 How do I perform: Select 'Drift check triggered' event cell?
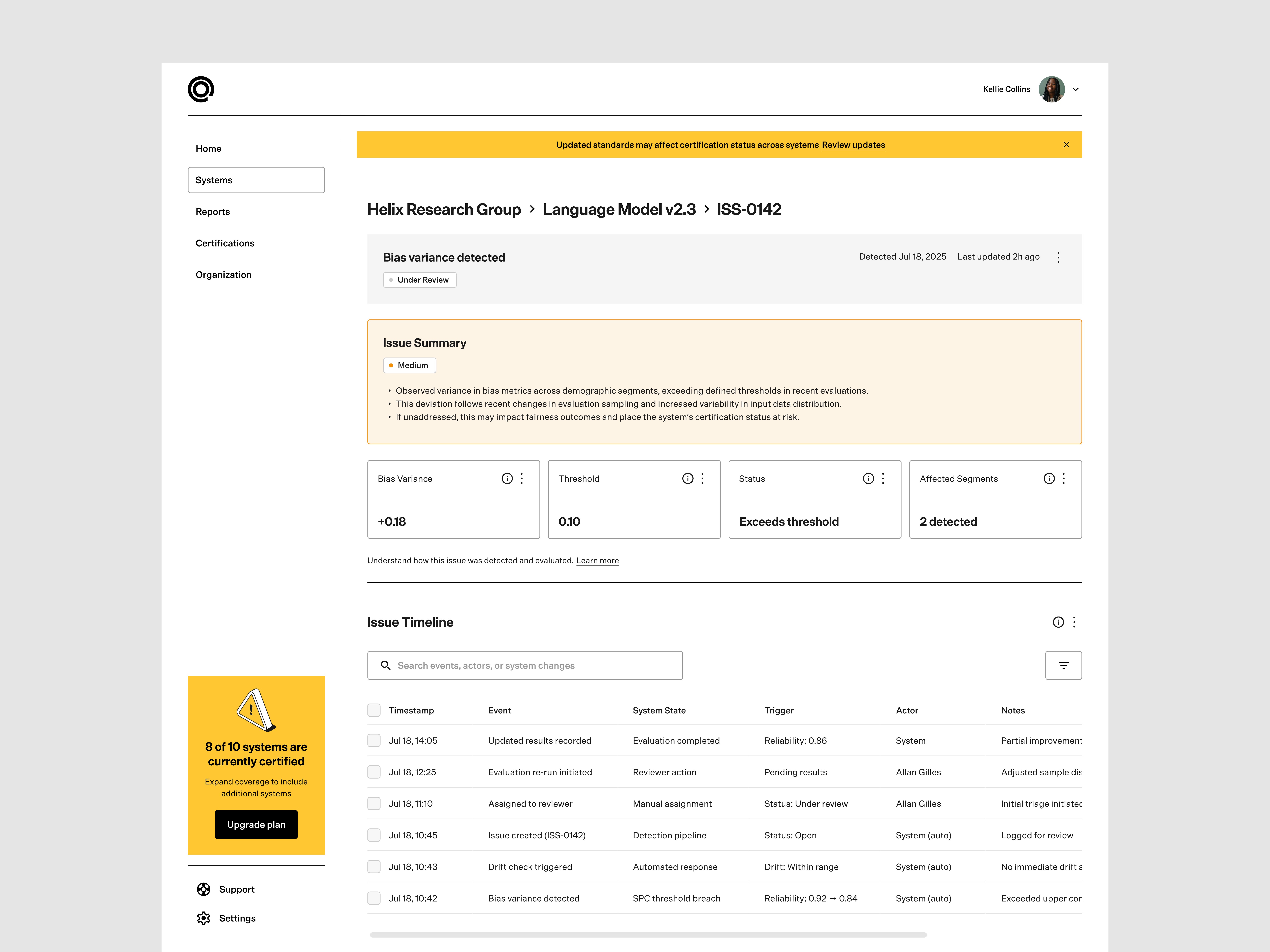[530, 867]
